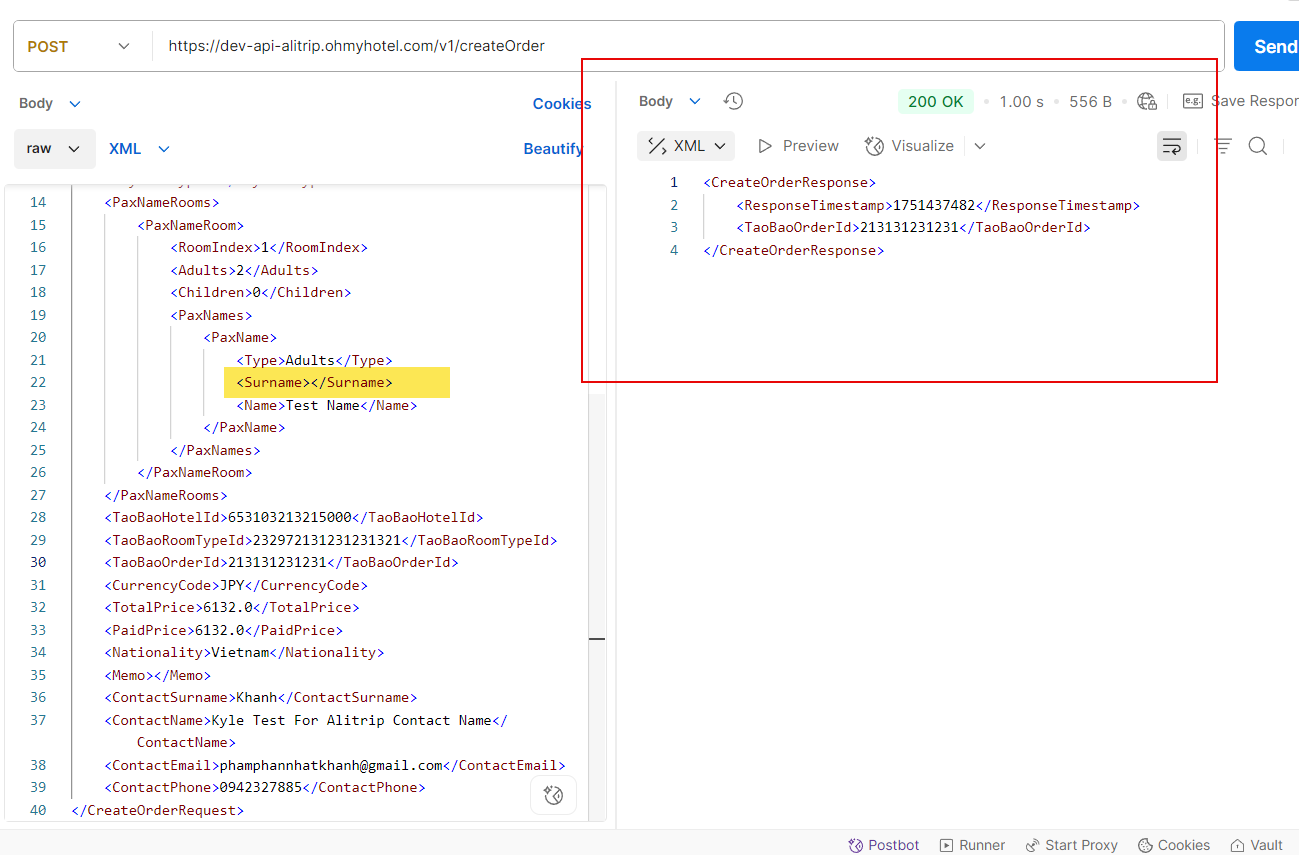Viewport: 1299px width, 855px height.
Task: Switch to the Preview response view
Action: click(x=798, y=146)
